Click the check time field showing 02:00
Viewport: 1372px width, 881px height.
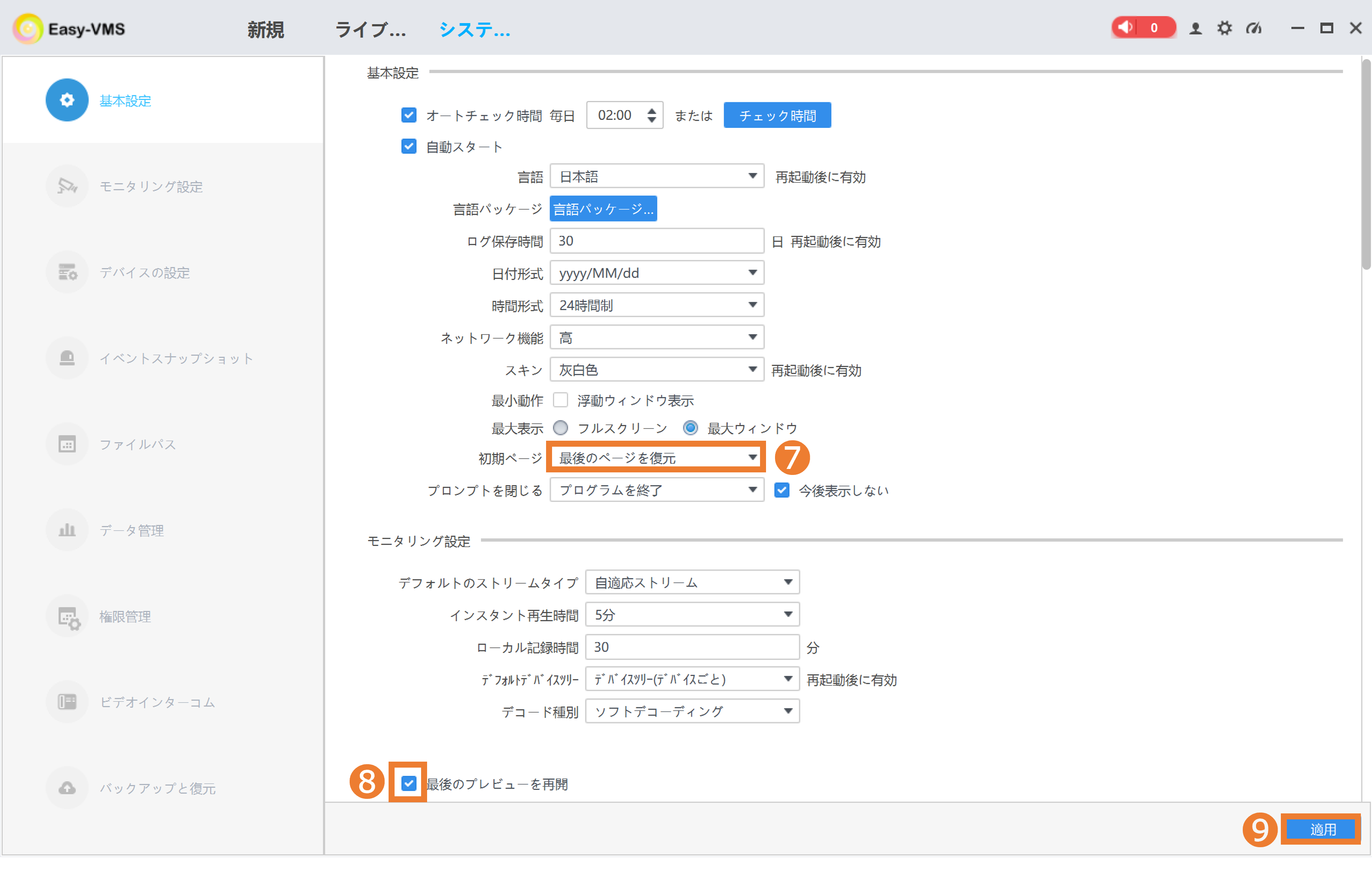coord(624,115)
